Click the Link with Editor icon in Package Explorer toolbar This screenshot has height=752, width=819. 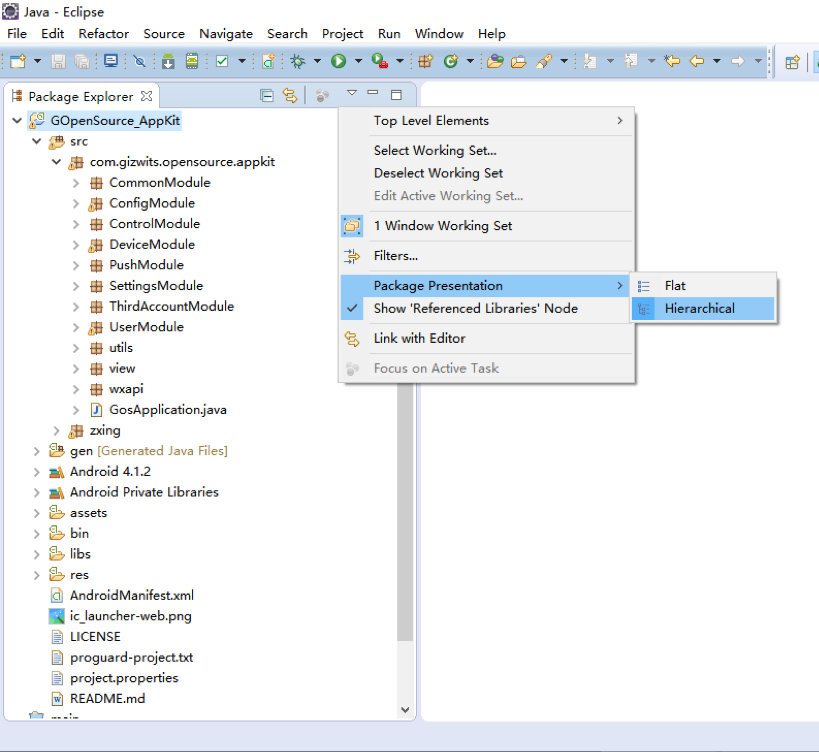pos(290,94)
